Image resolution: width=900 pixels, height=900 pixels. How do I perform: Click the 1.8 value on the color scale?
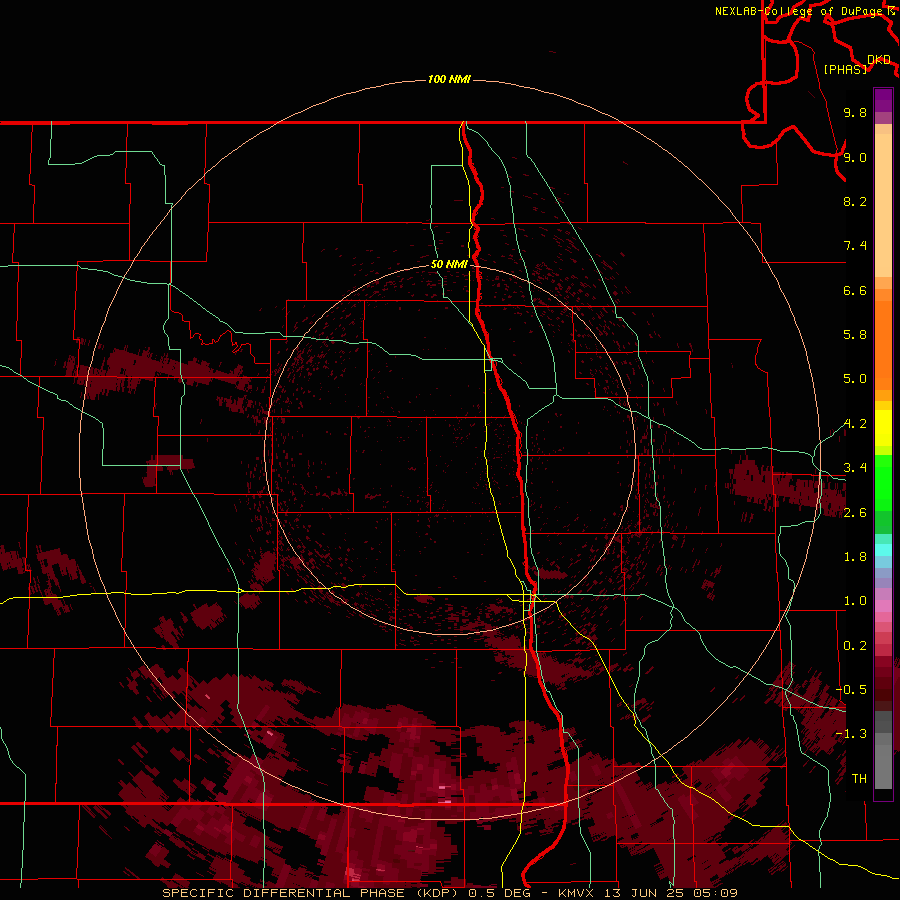(x=855, y=557)
